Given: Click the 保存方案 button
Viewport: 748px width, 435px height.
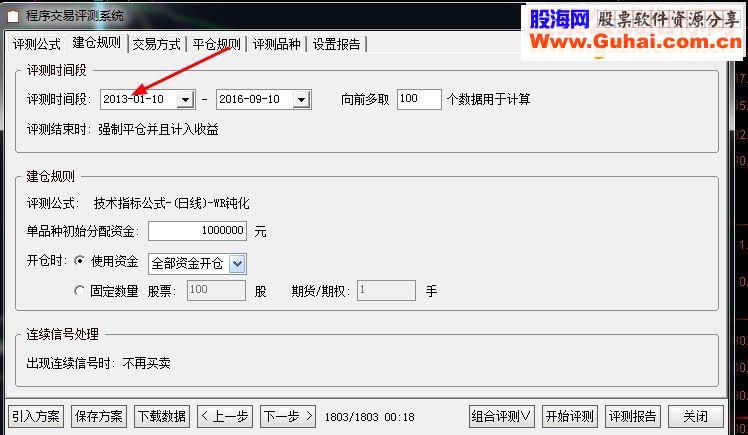Looking at the screenshot, I should [x=99, y=416].
